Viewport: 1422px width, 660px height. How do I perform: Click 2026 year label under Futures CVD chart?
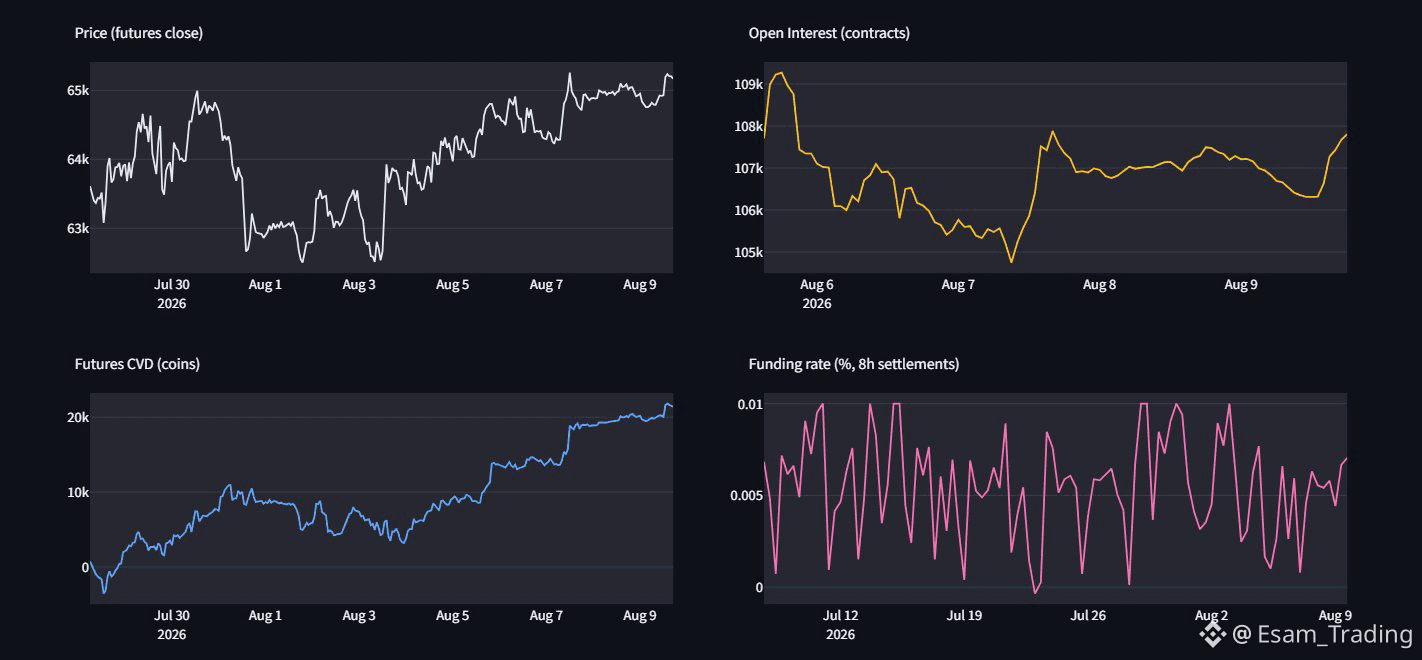point(172,634)
